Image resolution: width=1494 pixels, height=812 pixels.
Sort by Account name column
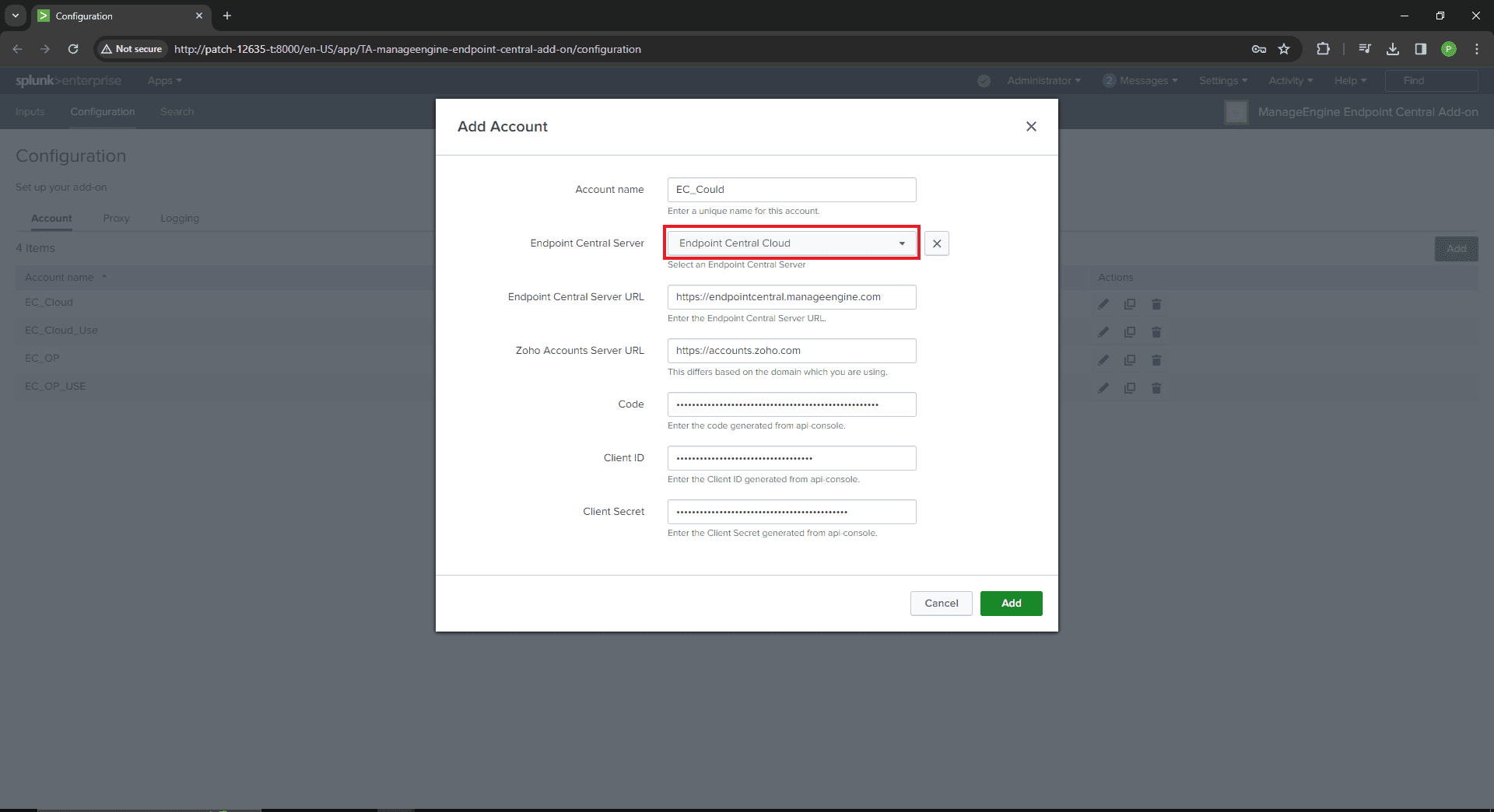click(x=65, y=278)
